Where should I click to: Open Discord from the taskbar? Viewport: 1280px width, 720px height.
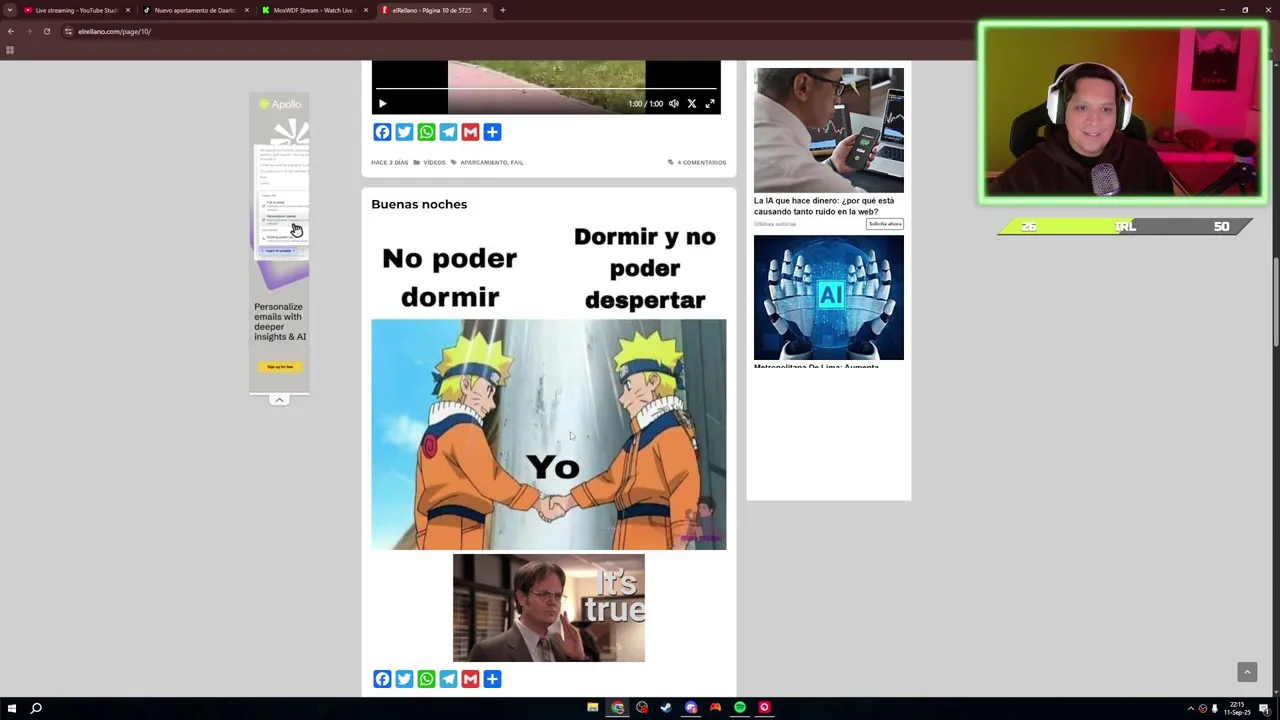pos(691,708)
